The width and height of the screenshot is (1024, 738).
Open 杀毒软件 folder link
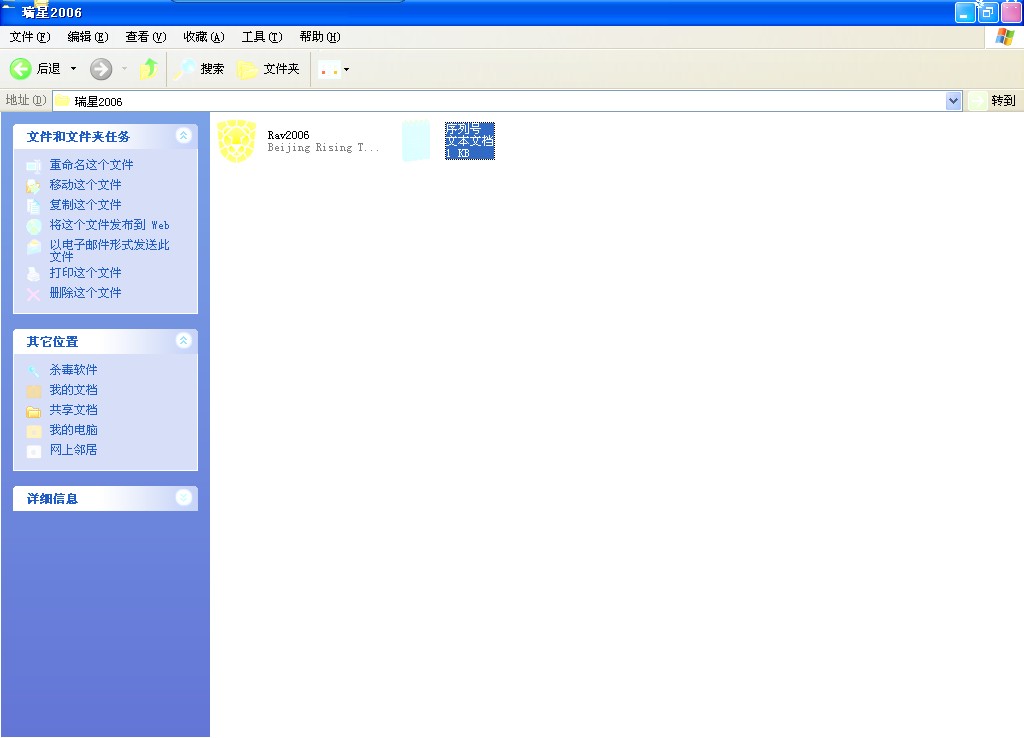point(73,370)
